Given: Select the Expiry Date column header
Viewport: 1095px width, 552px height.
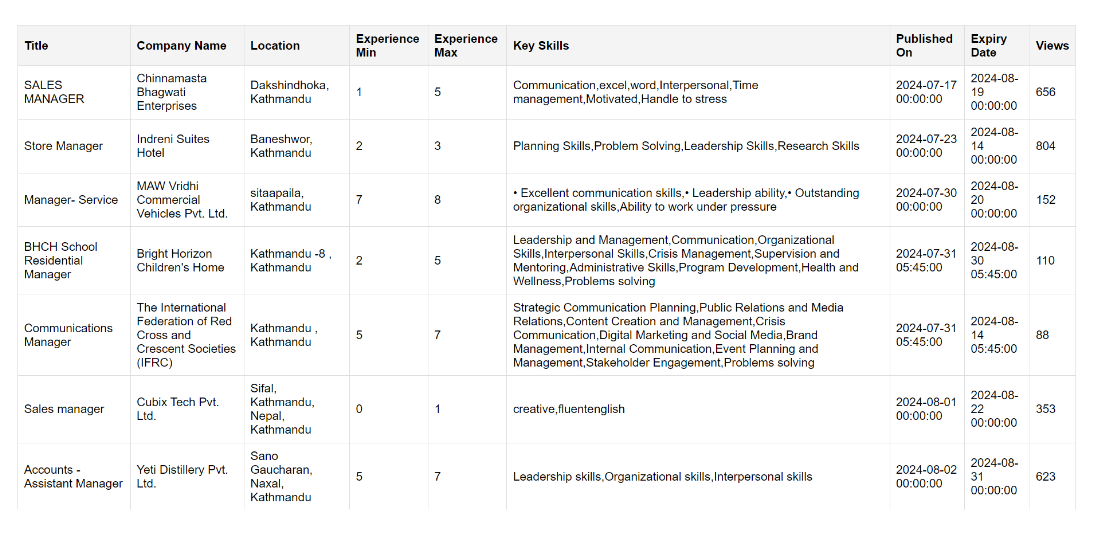Looking at the screenshot, I should [x=989, y=46].
